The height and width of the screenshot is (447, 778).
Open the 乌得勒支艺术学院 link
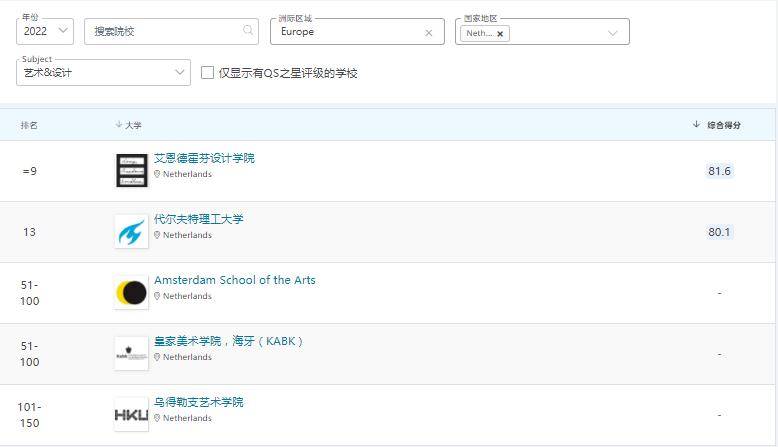click(198, 402)
